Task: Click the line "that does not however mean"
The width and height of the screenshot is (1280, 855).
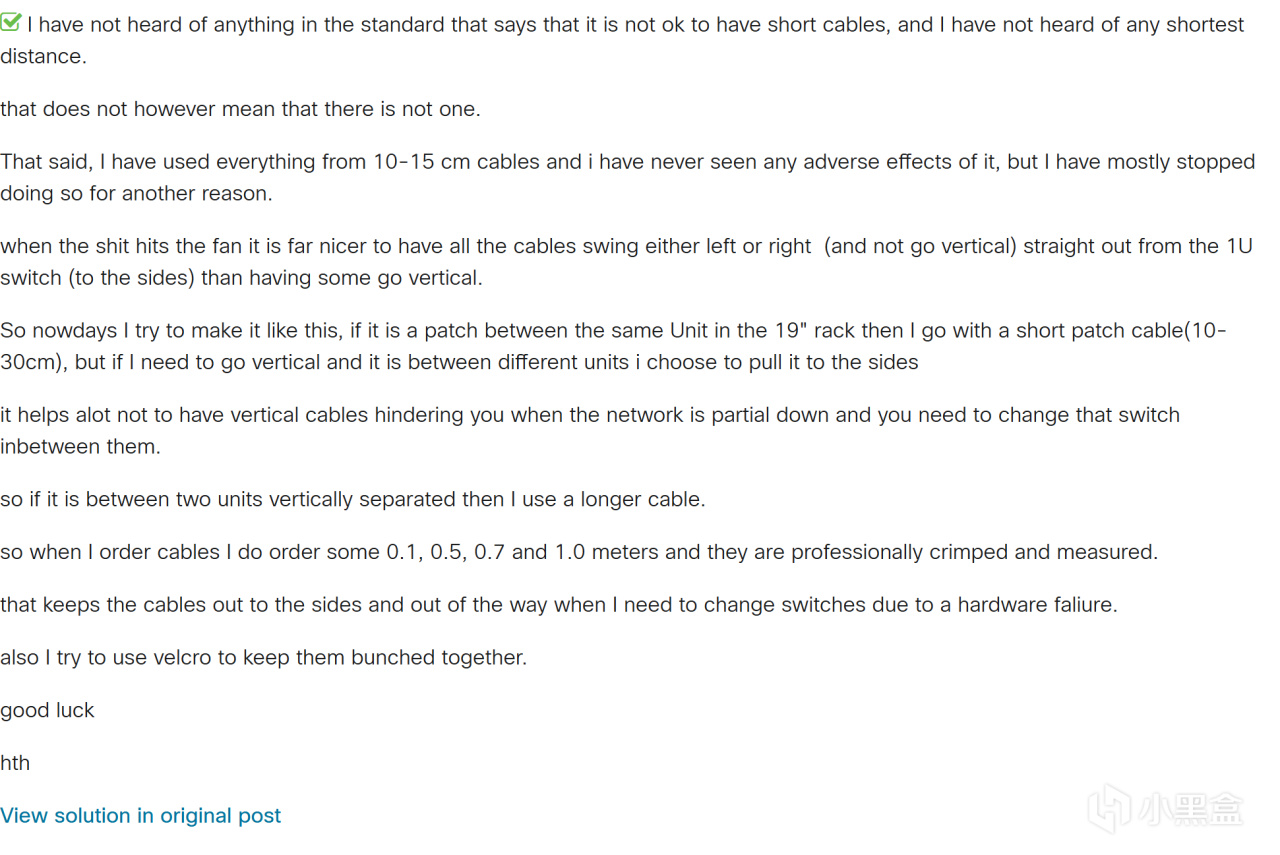Action: point(240,109)
